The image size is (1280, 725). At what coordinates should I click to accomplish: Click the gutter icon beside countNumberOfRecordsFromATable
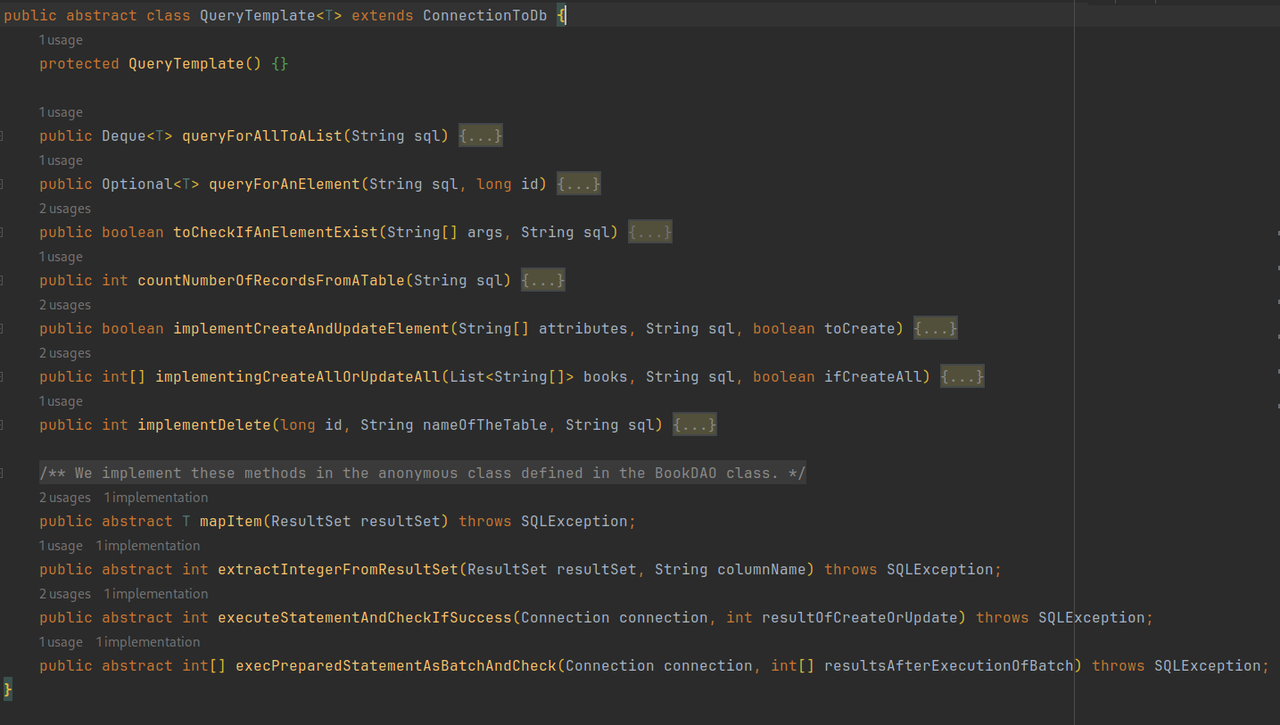pyautogui.click(x=5, y=280)
